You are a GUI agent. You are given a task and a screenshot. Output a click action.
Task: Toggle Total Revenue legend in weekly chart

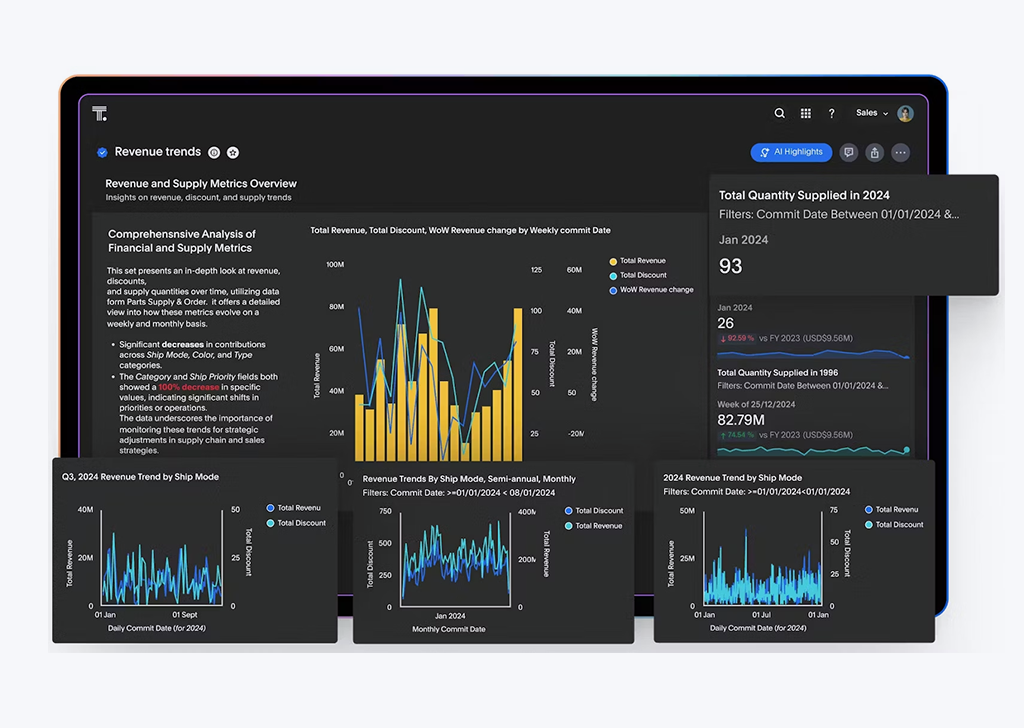(637, 261)
